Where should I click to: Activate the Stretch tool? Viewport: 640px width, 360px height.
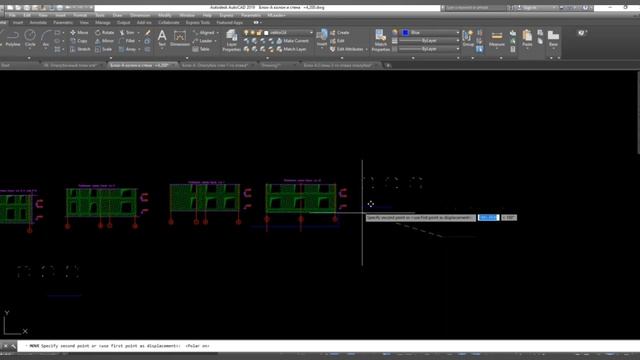[x=80, y=49]
